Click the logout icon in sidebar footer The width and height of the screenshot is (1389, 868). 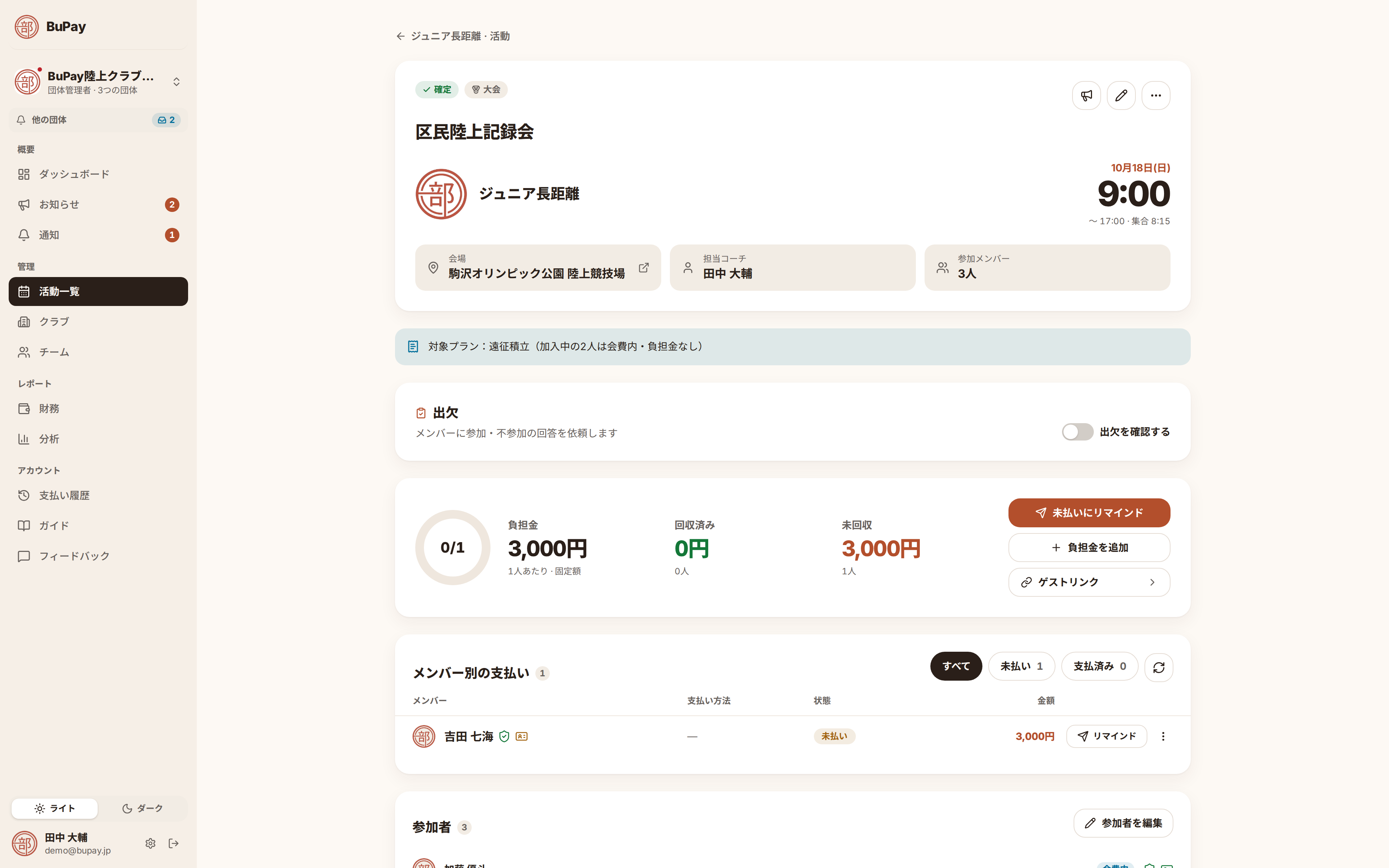click(173, 843)
